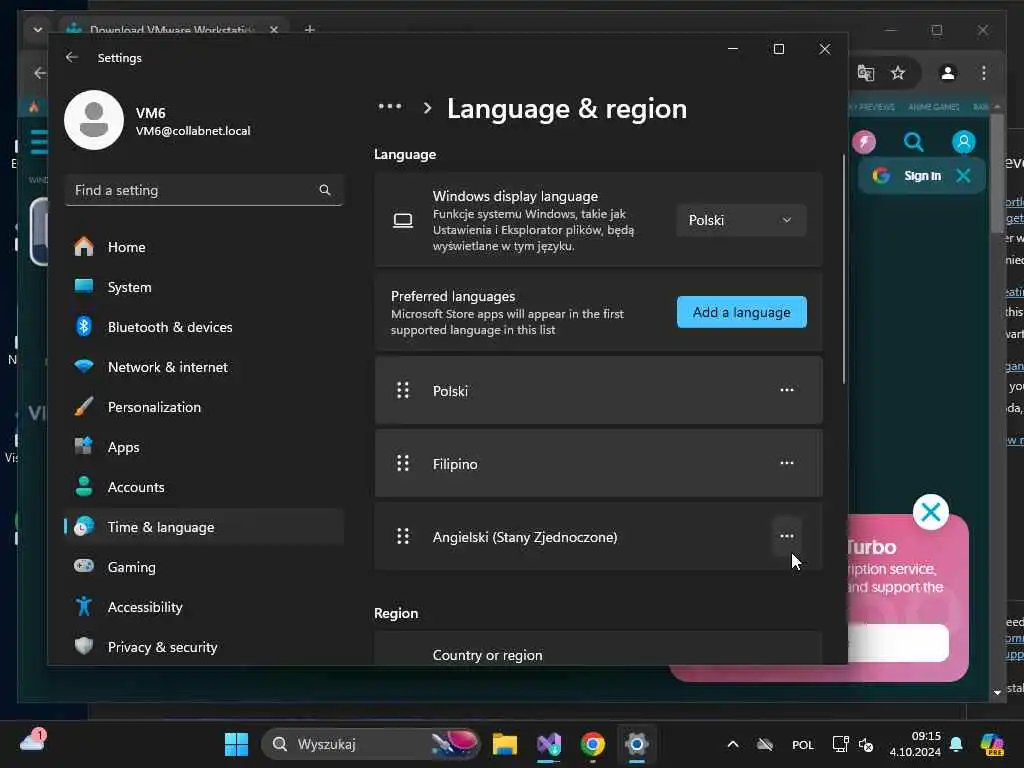Click the Google Sign in prompt in Chrome
The width and height of the screenshot is (1024, 768).
click(x=922, y=176)
